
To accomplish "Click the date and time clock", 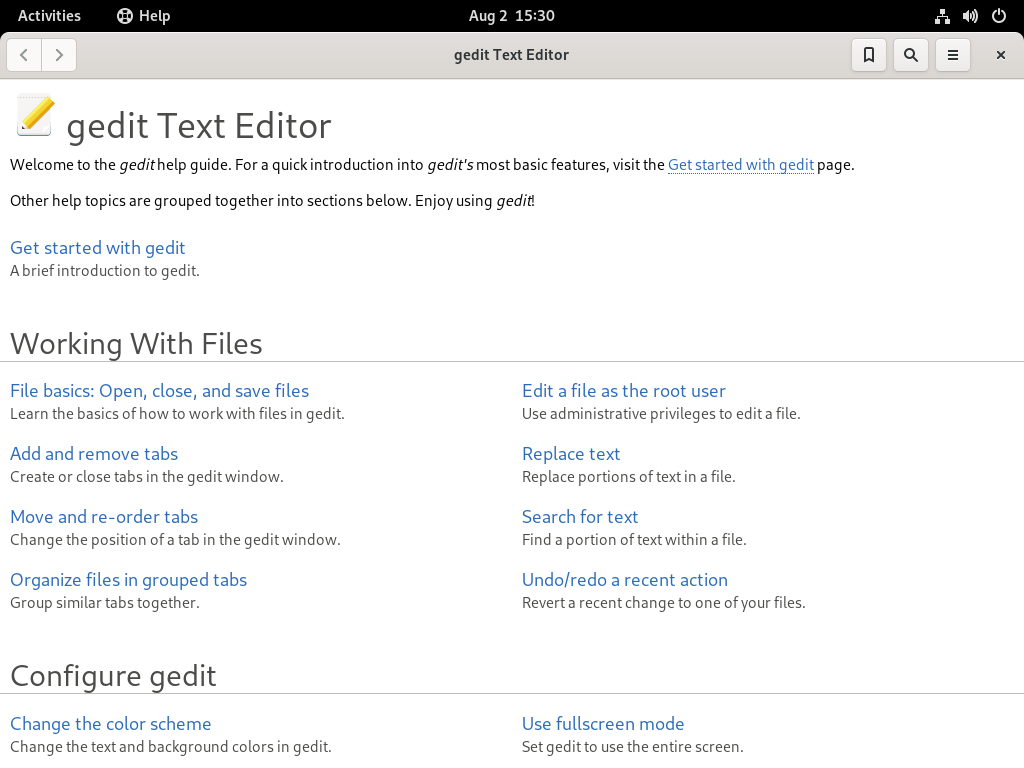I will [511, 16].
